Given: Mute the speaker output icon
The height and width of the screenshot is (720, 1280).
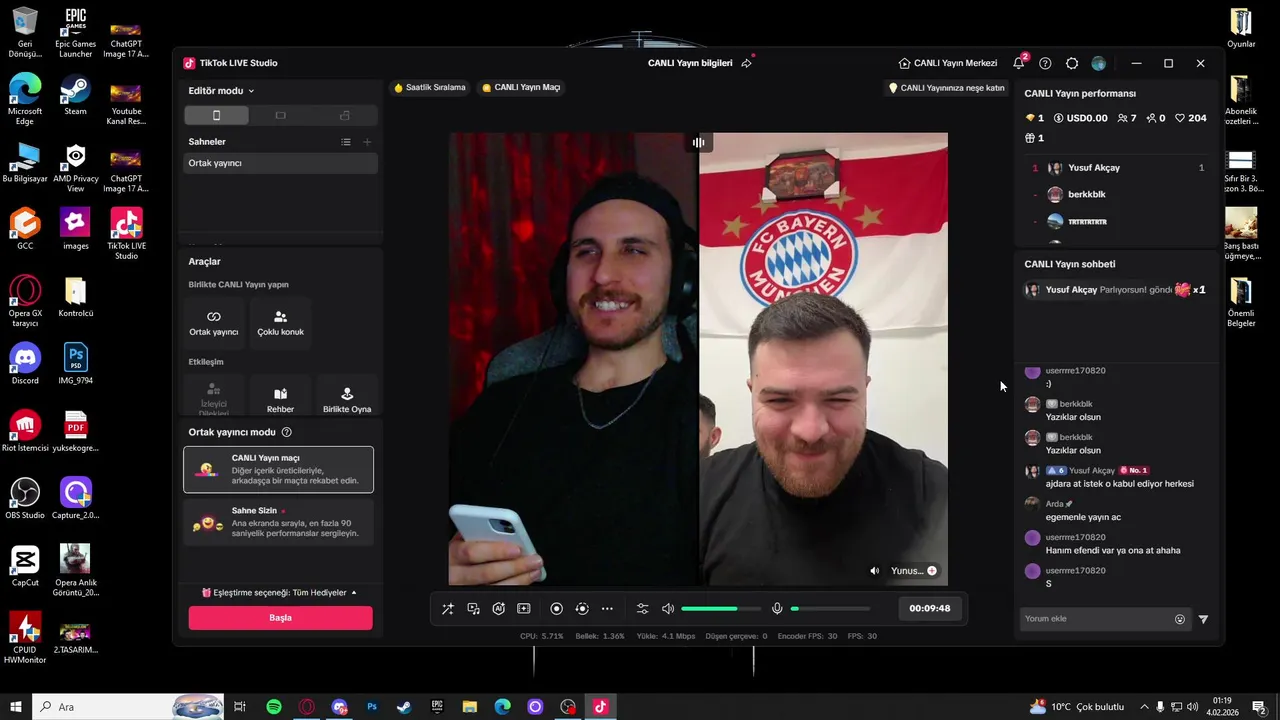Looking at the screenshot, I should [x=668, y=609].
